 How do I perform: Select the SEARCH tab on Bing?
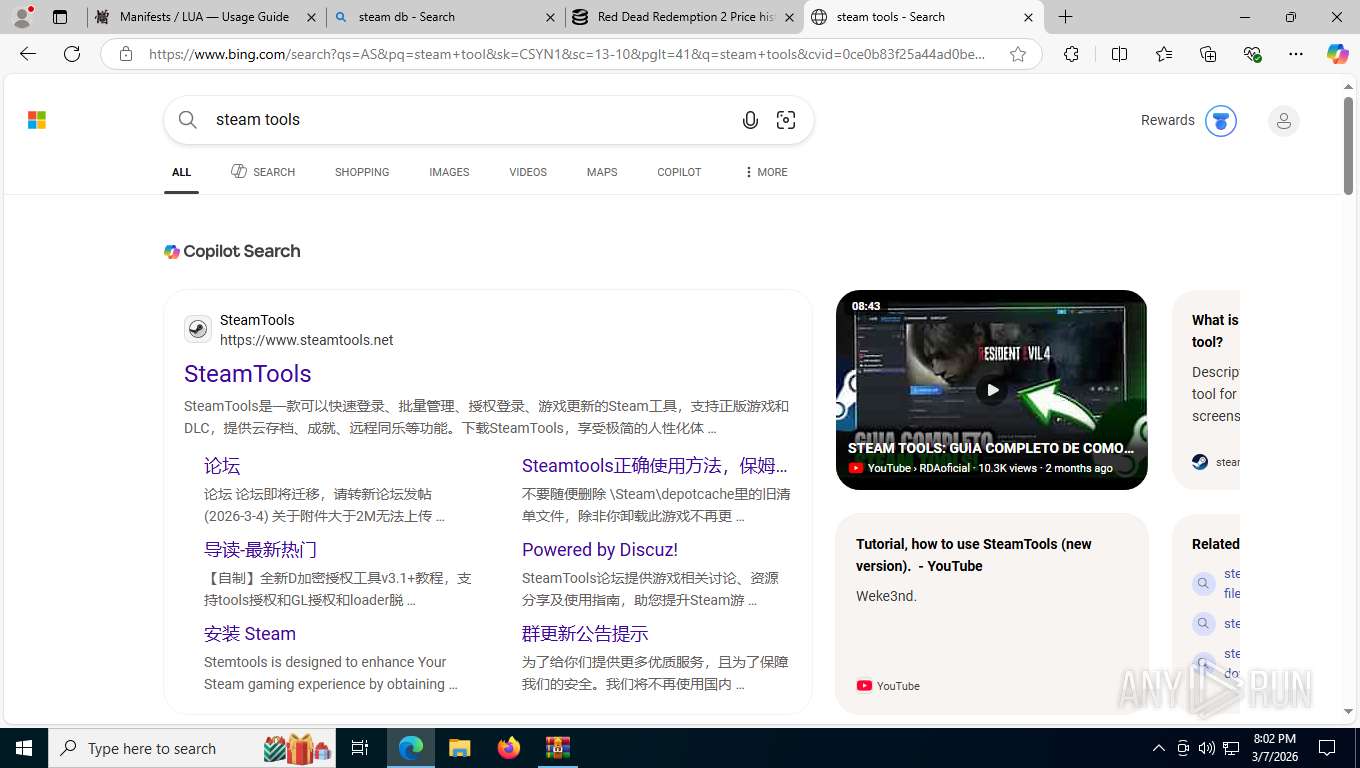(263, 172)
